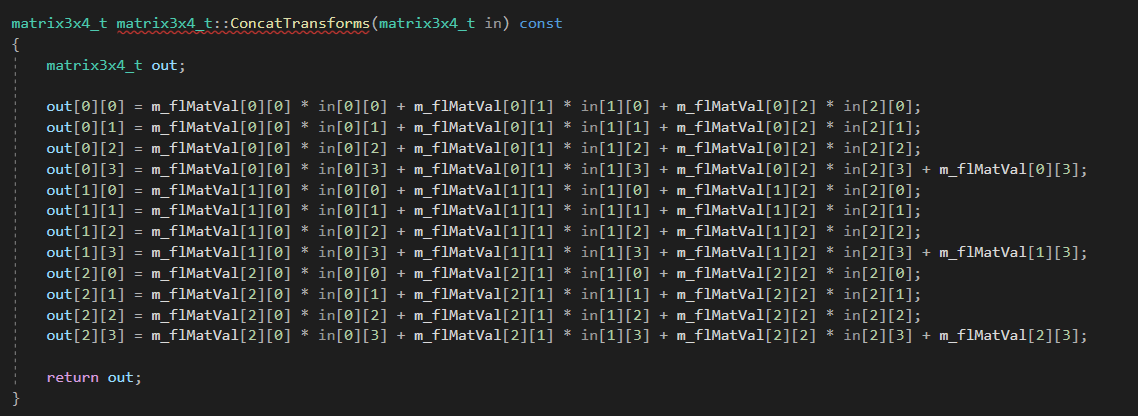Image resolution: width=1138 pixels, height=416 pixels.
Task: Click m_flMatVal[1][3] at end of out[1][3] line
Action: coord(1010,253)
